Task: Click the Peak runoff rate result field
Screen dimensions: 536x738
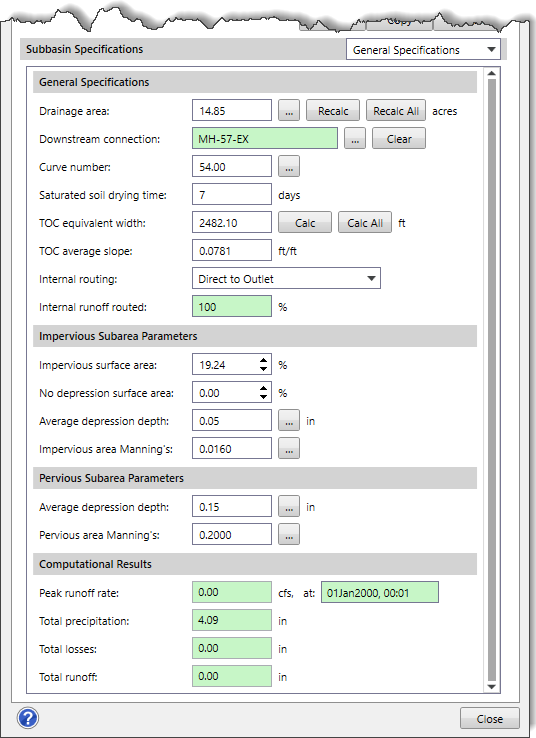Action: 232,592
